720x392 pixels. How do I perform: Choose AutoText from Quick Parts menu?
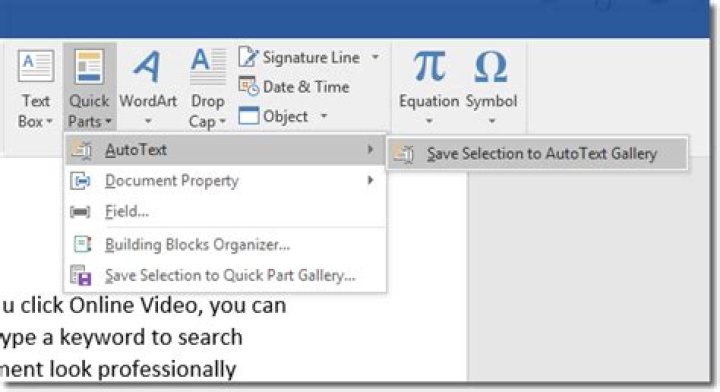pyautogui.click(x=225, y=150)
